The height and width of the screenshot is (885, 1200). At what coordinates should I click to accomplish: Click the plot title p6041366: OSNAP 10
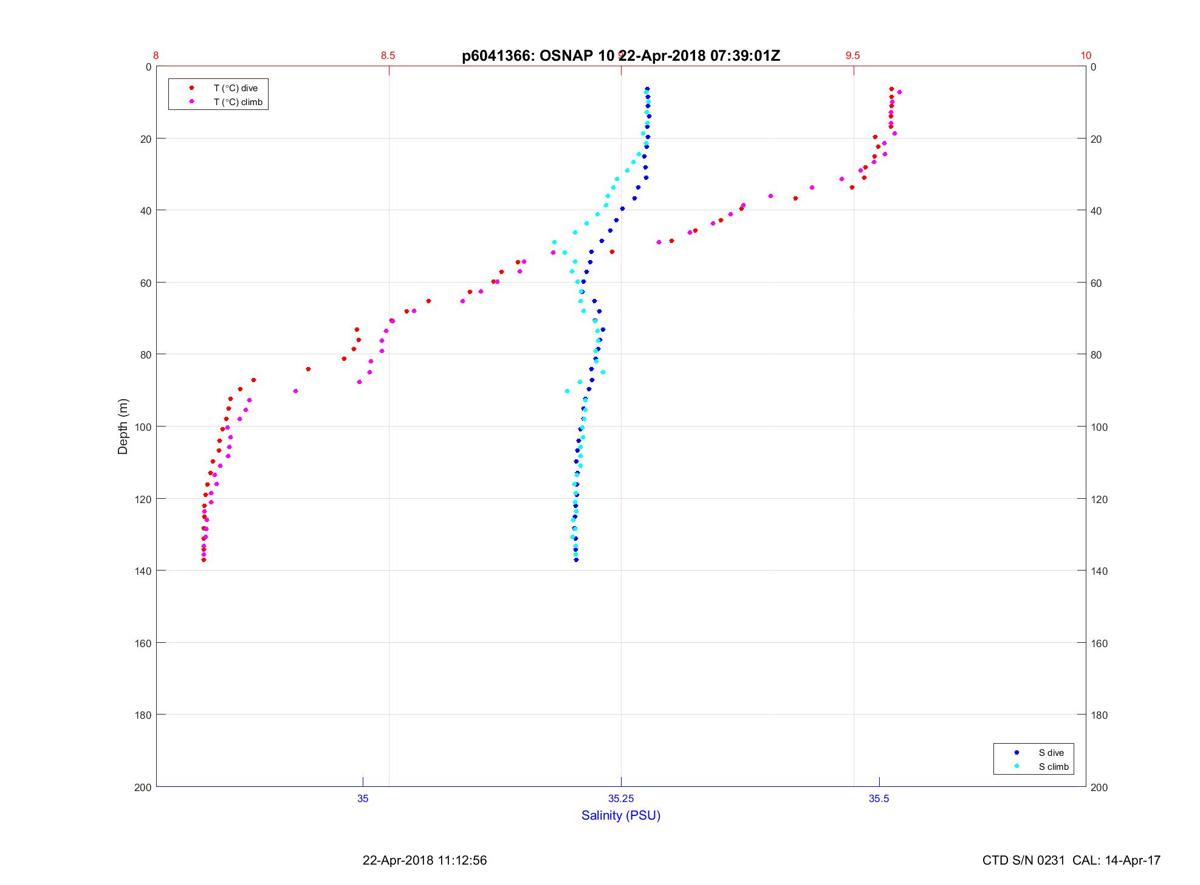(x=538, y=56)
